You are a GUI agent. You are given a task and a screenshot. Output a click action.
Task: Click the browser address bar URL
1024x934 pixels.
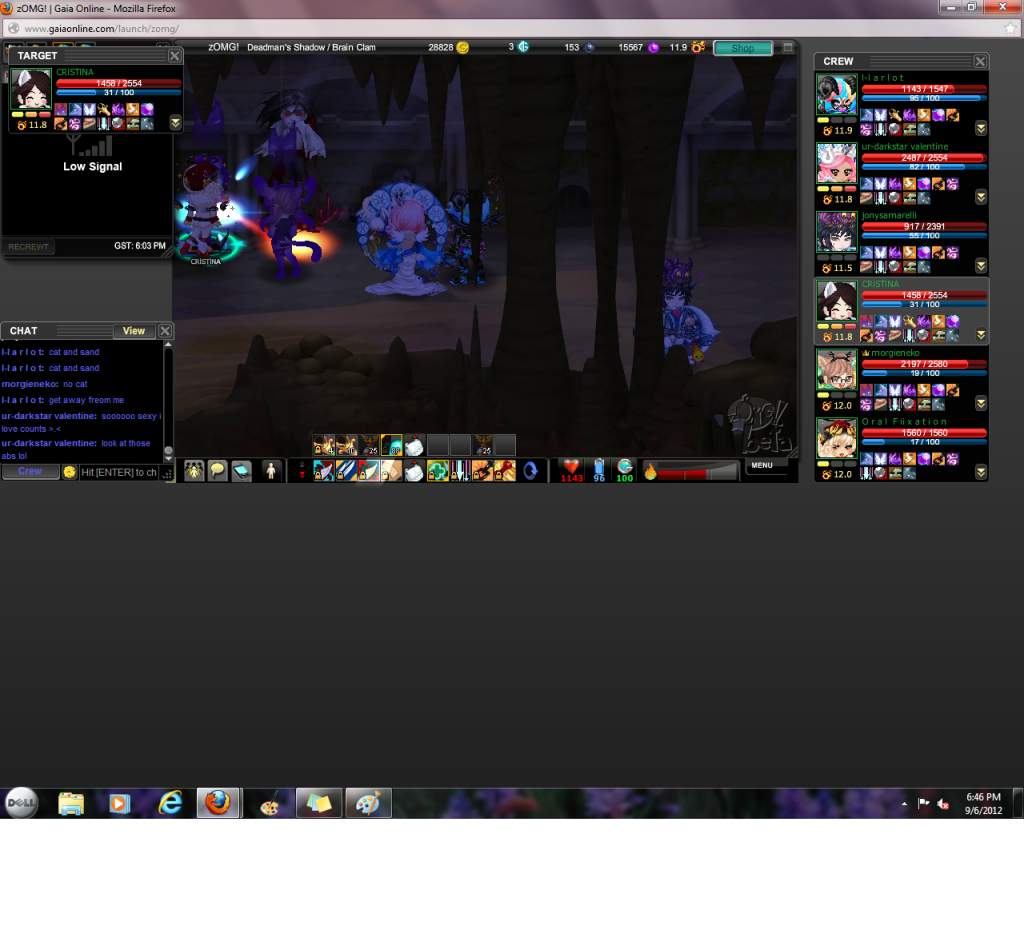pos(102,29)
